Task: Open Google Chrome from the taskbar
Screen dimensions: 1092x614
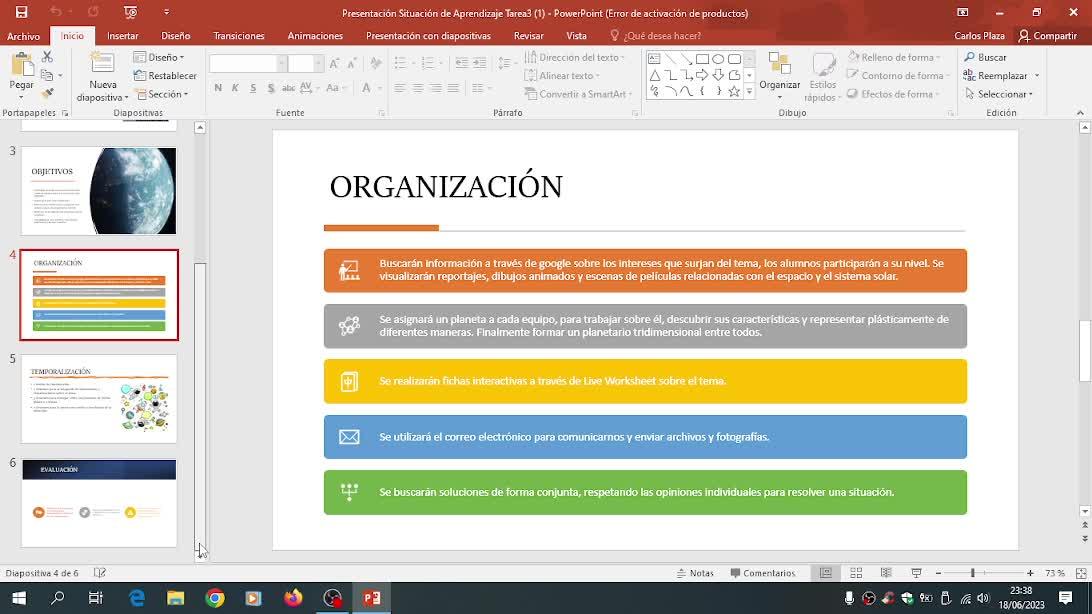Action: (x=215, y=598)
